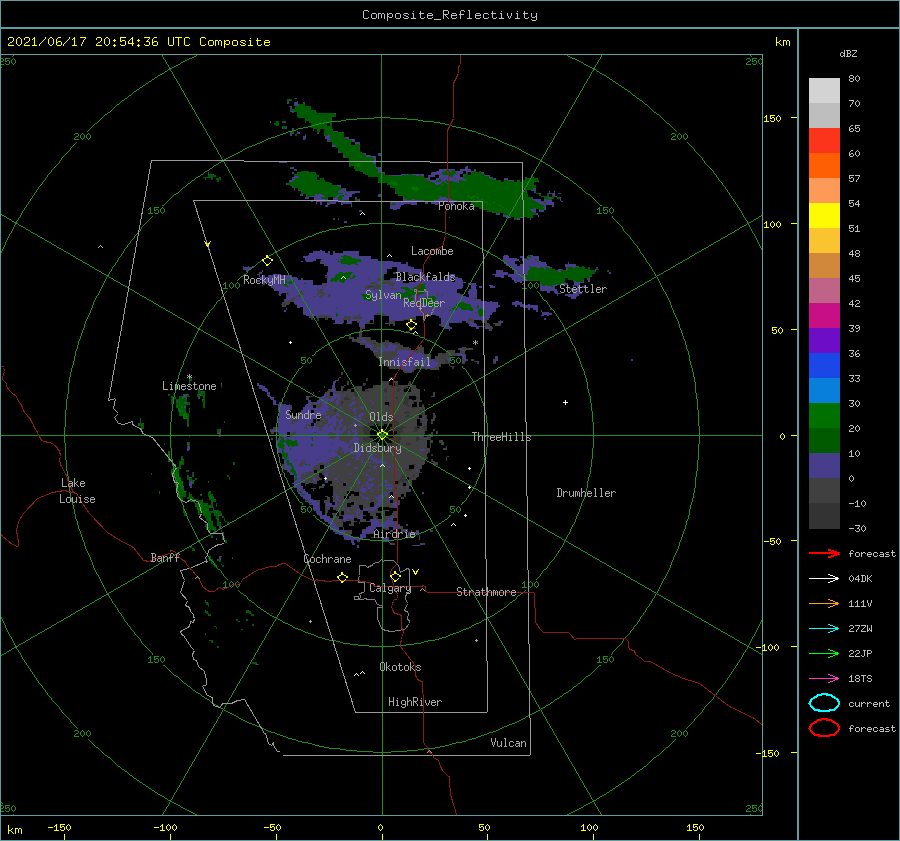900x841 pixels.
Task: Click the orange 111V arrow icon
Action: pyautogui.click(x=824, y=603)
